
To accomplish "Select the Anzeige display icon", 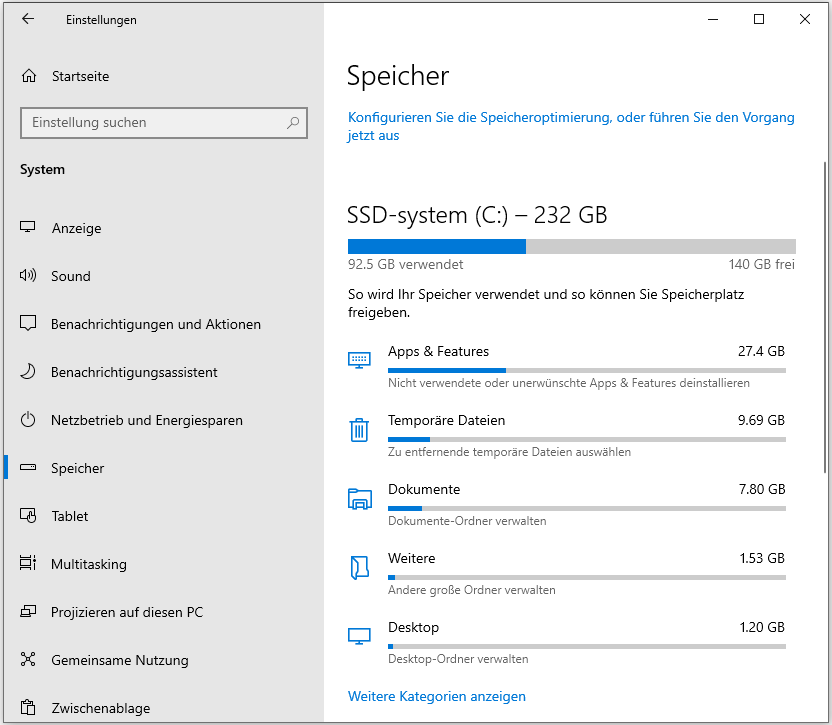I will [28, 228].
